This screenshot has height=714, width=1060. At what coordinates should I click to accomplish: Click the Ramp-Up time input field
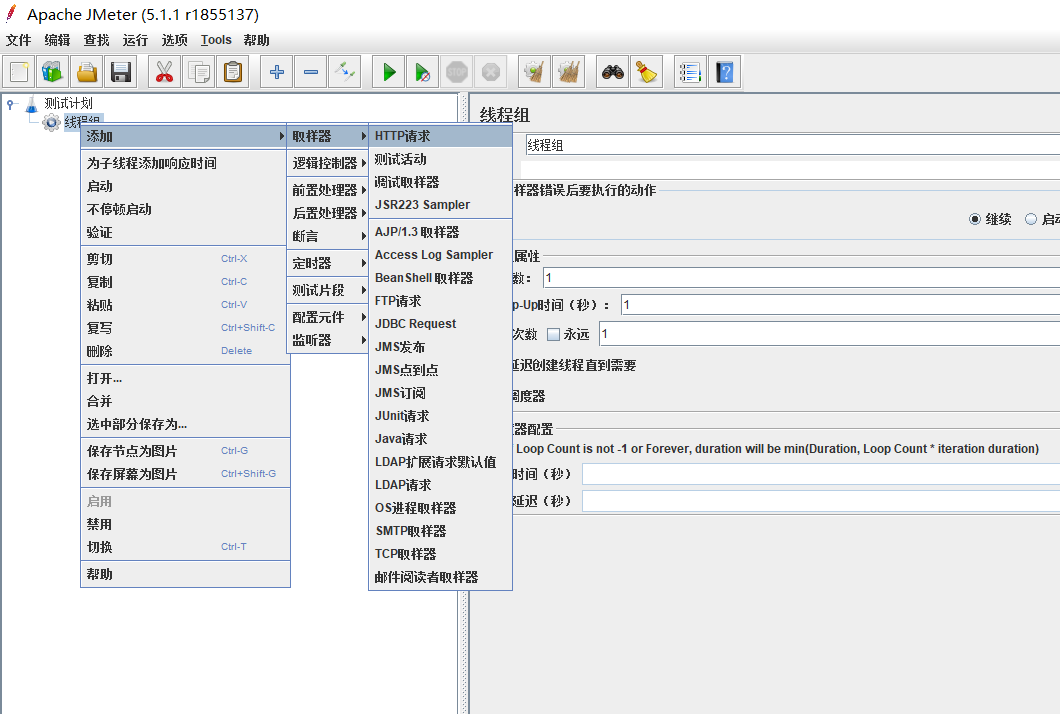pyautogui.click(x=840, y=305)
